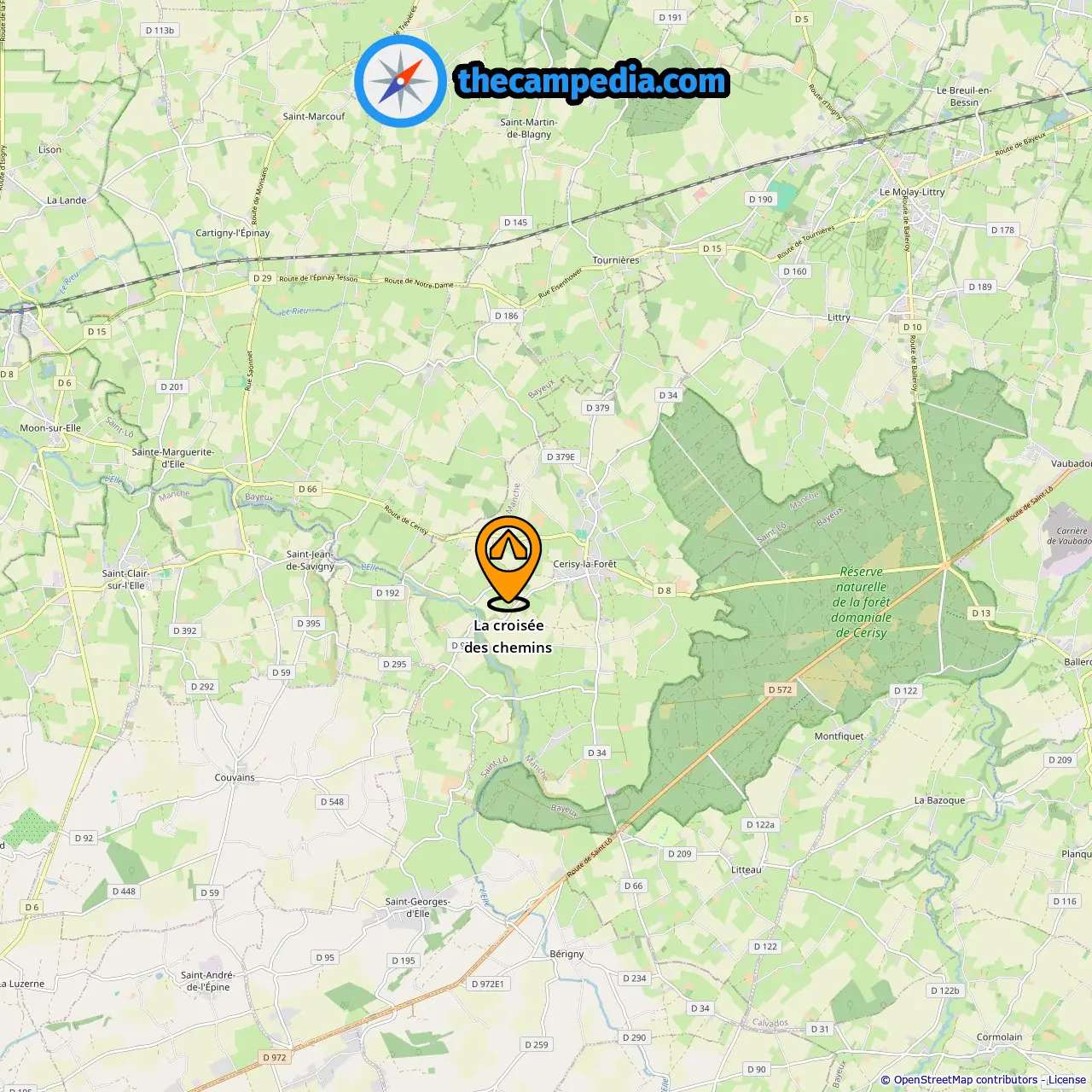
Task: Click the compass logo icon
Action: (x=400, y=81)
